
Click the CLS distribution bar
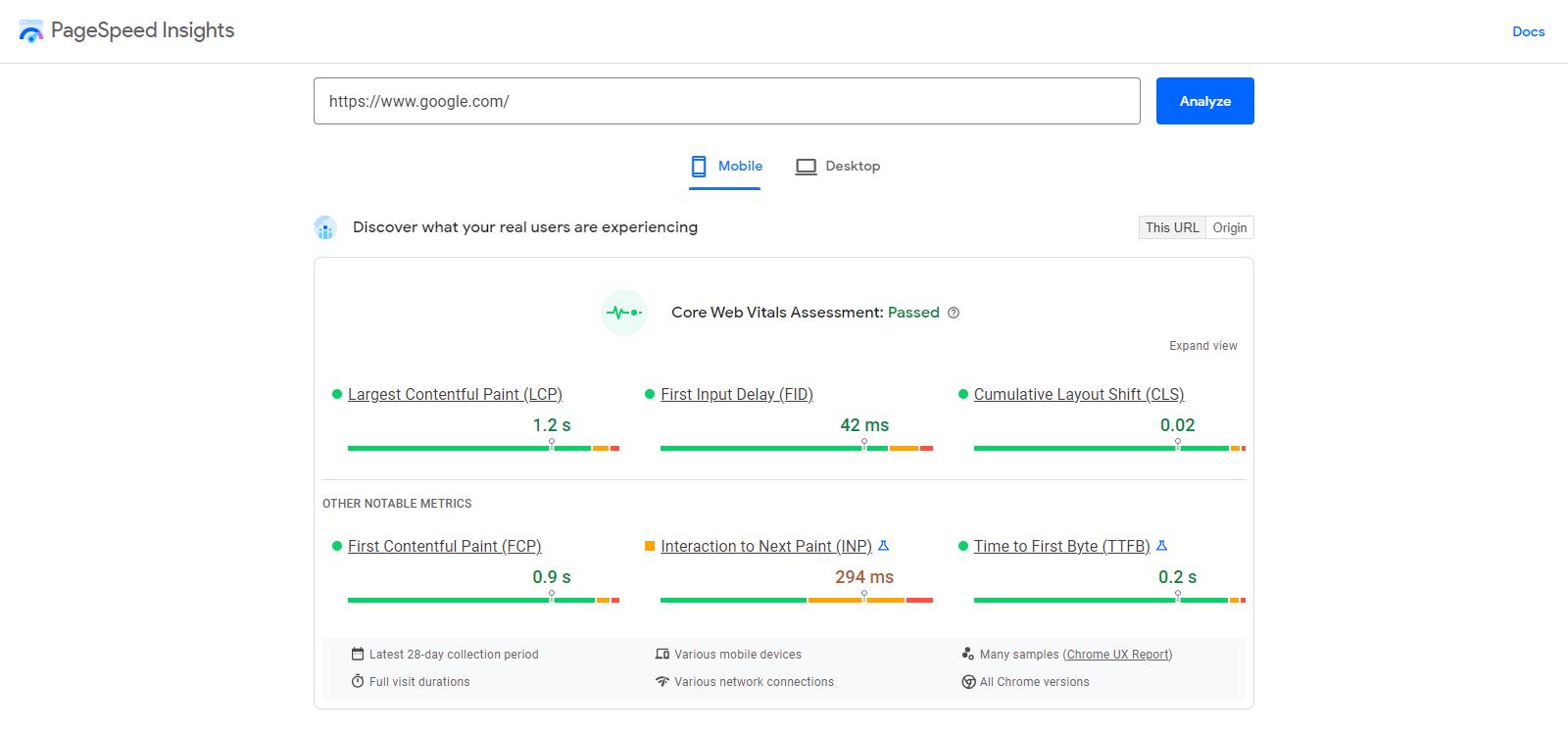click(1109, 448)
